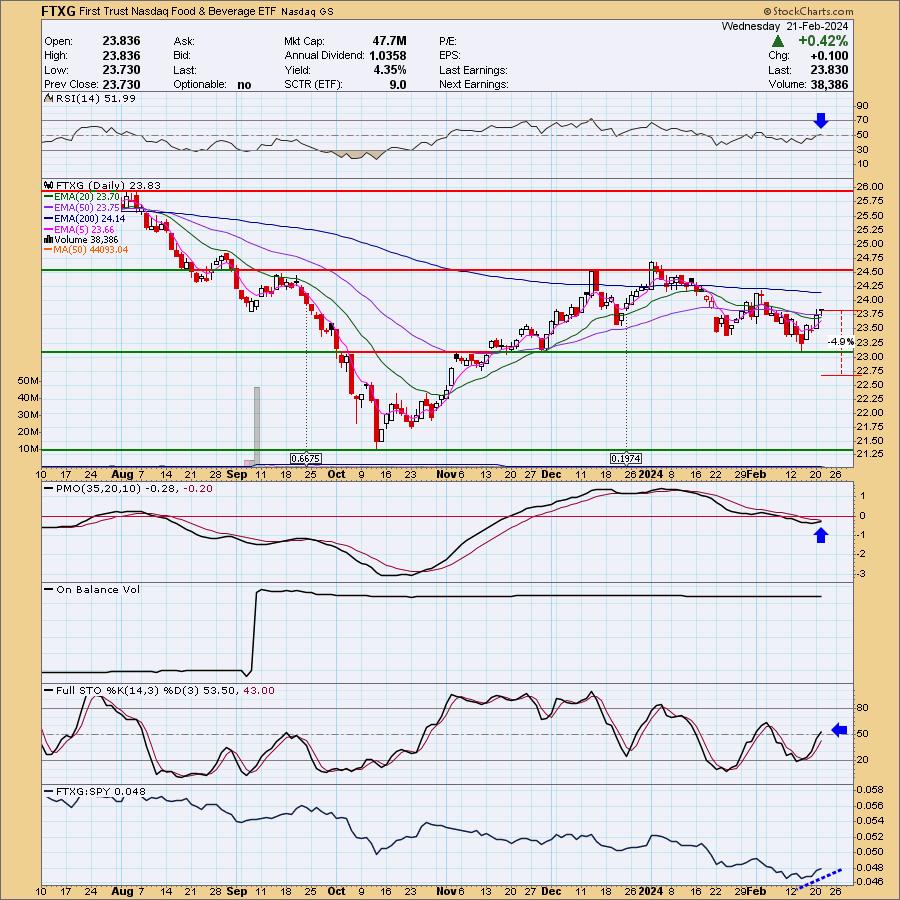Click the Prev Close value 23.730
Image resolution: width=900 pixels, height=900 pixels.
[121, 84]
